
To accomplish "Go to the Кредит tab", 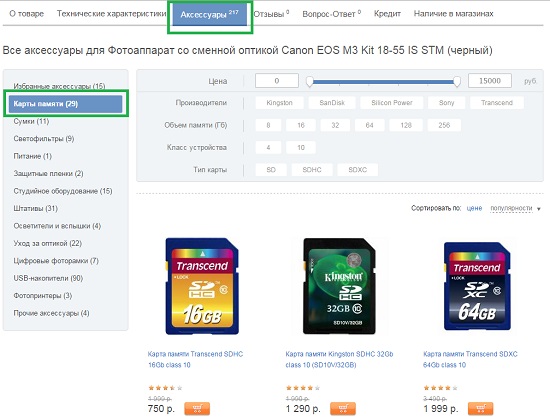I will (x=387, y=14).
